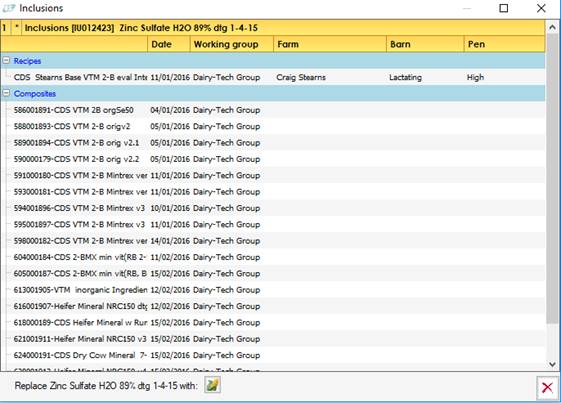The height and width of the screenshot is (403, 561).
Task: Select 590000179-CDS VTM 2-B orig v2.2 row
Action: (x=274, y=159)
